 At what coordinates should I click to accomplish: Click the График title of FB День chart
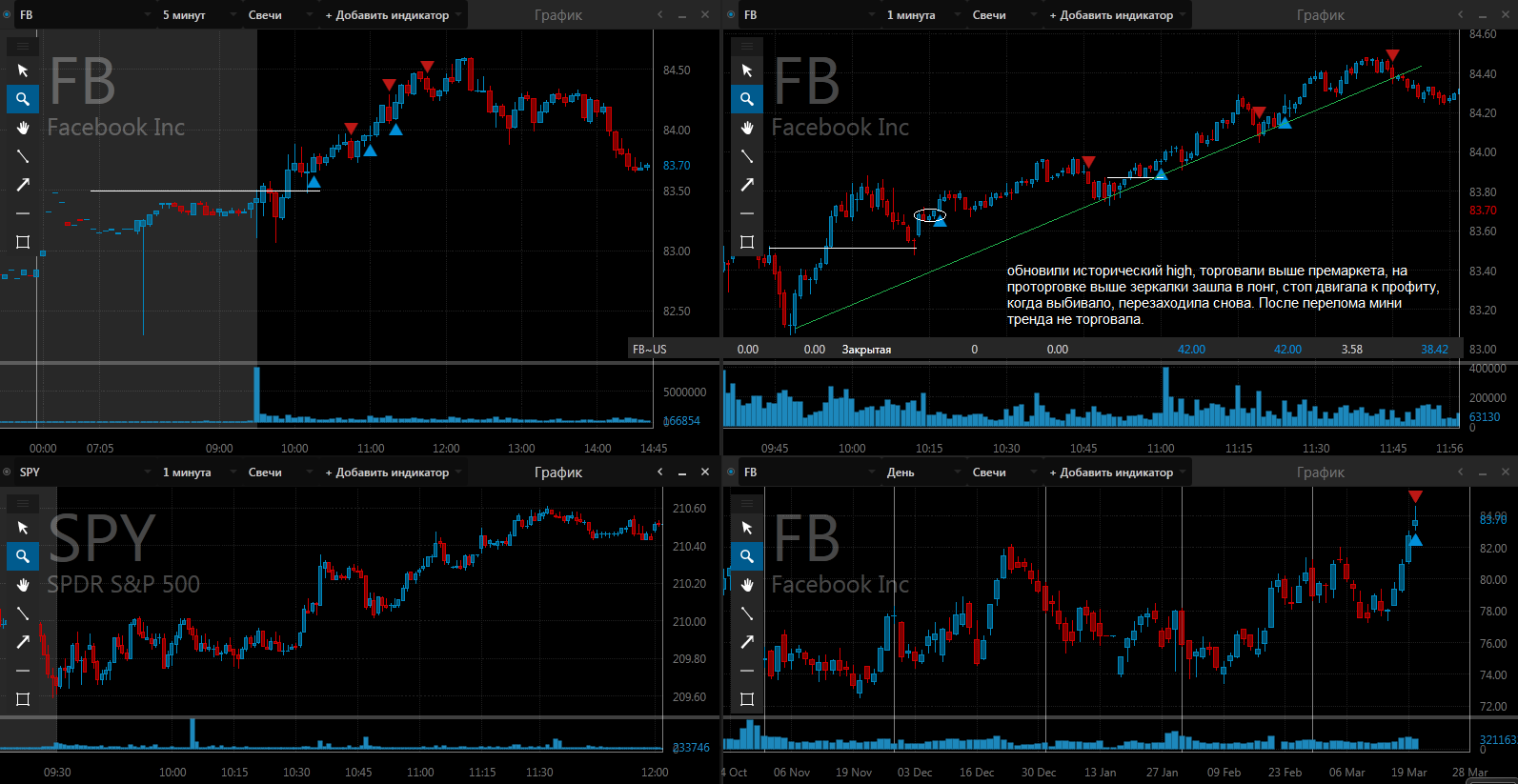click(1321, 472)
